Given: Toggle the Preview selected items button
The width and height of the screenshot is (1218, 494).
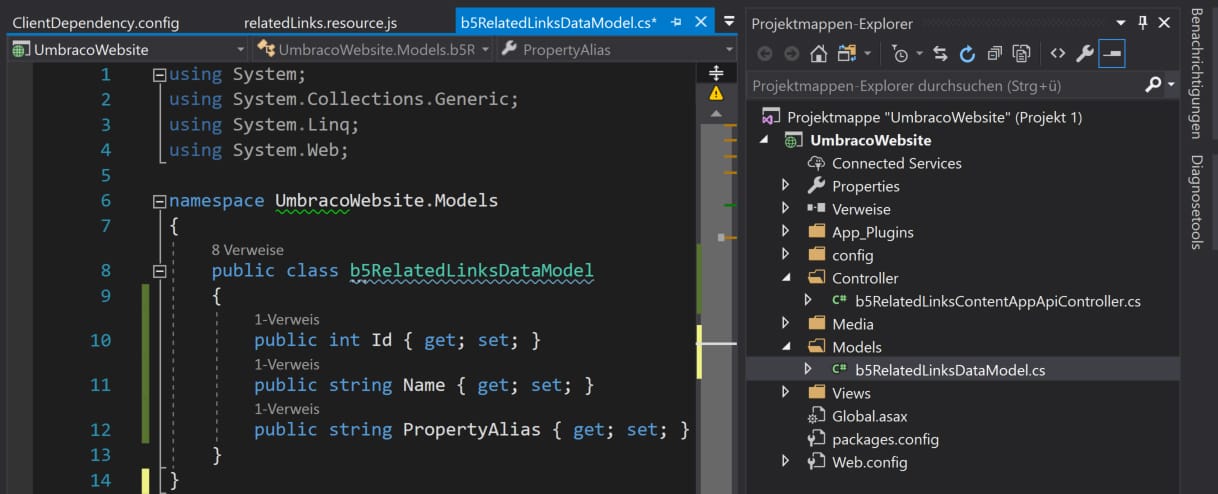Looking at the screenshot, I should [x=1111, y=53].
